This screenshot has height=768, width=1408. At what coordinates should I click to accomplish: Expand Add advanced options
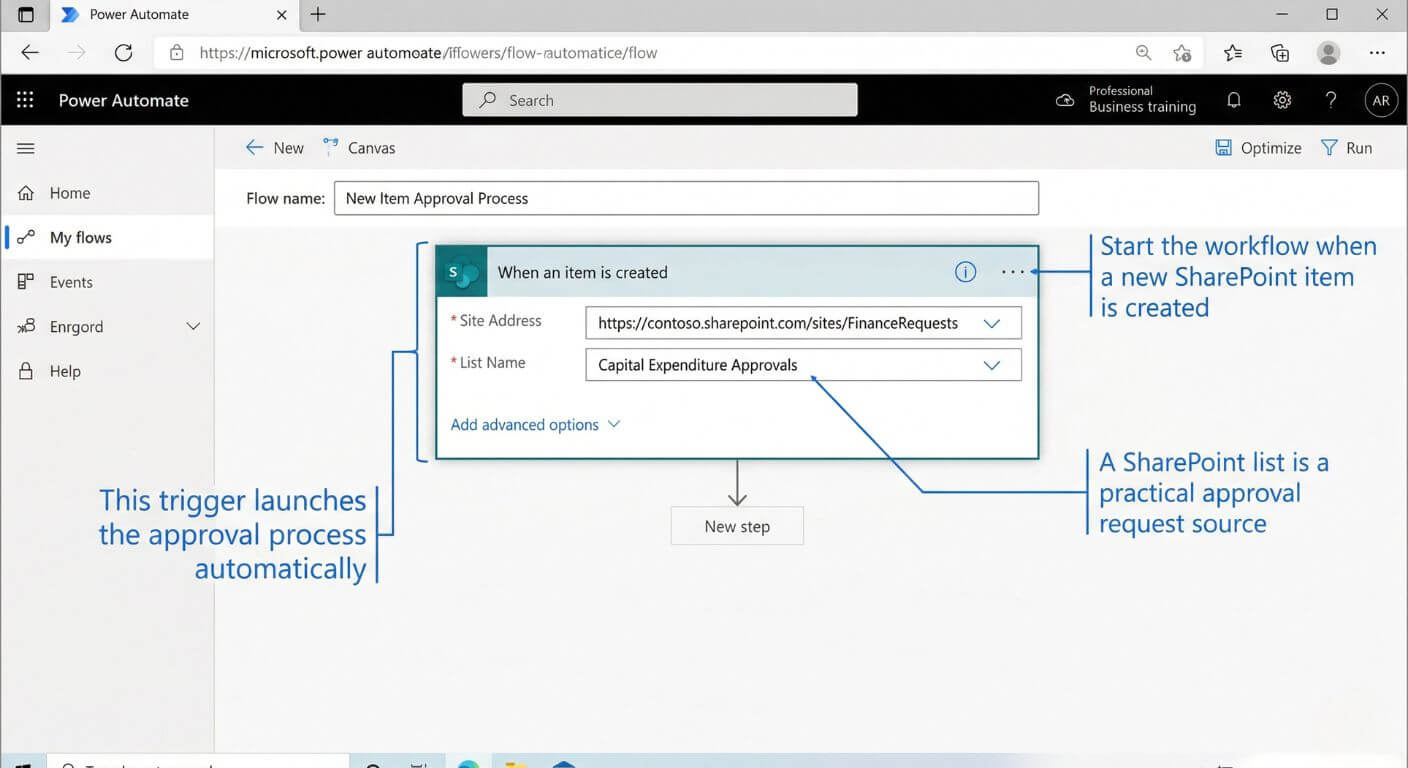click(x=535, y=425)
